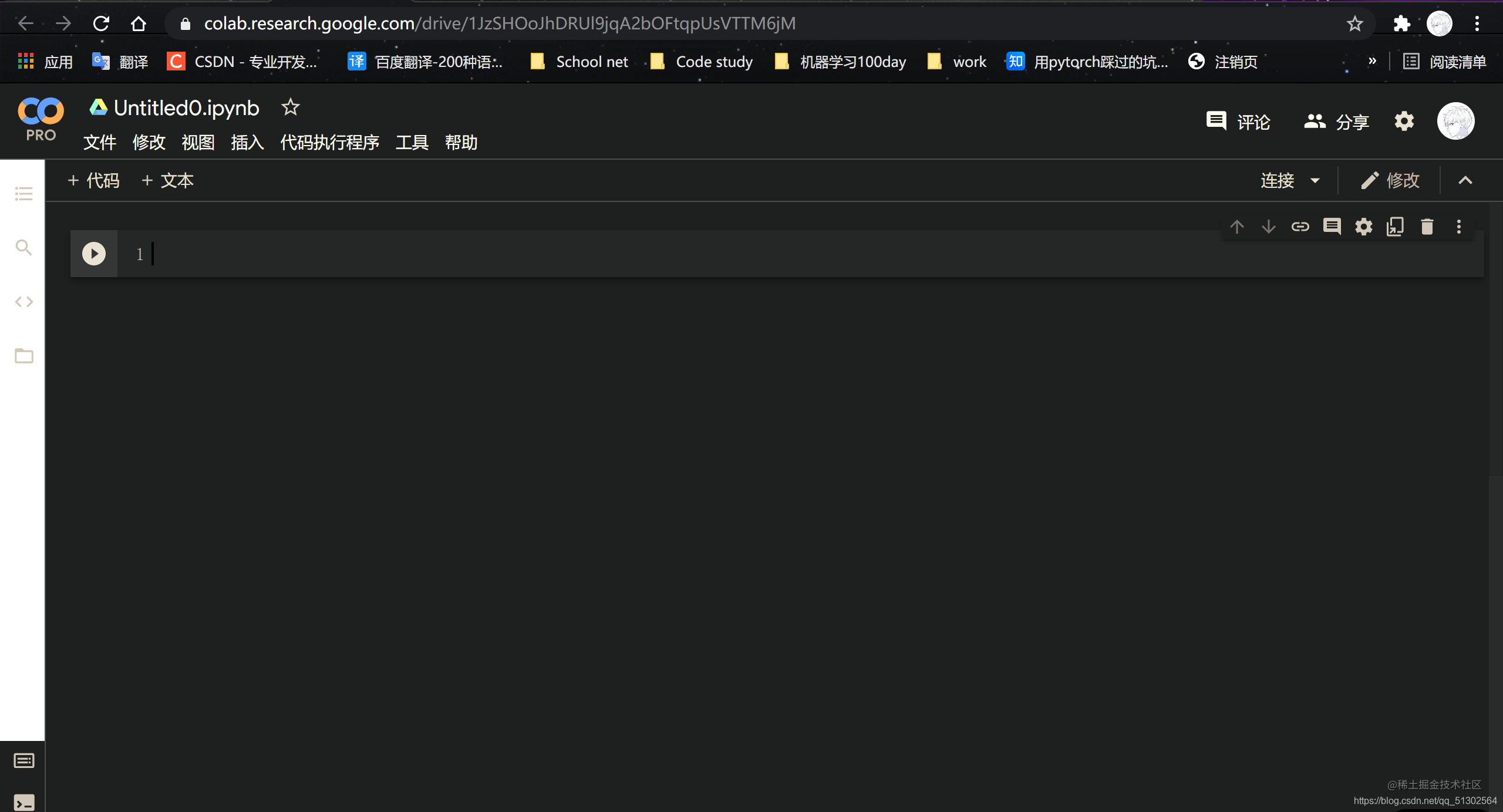Open table of contents sidebar icon
This screenshot has width=1503, height=812.
[x=23, y=193]
